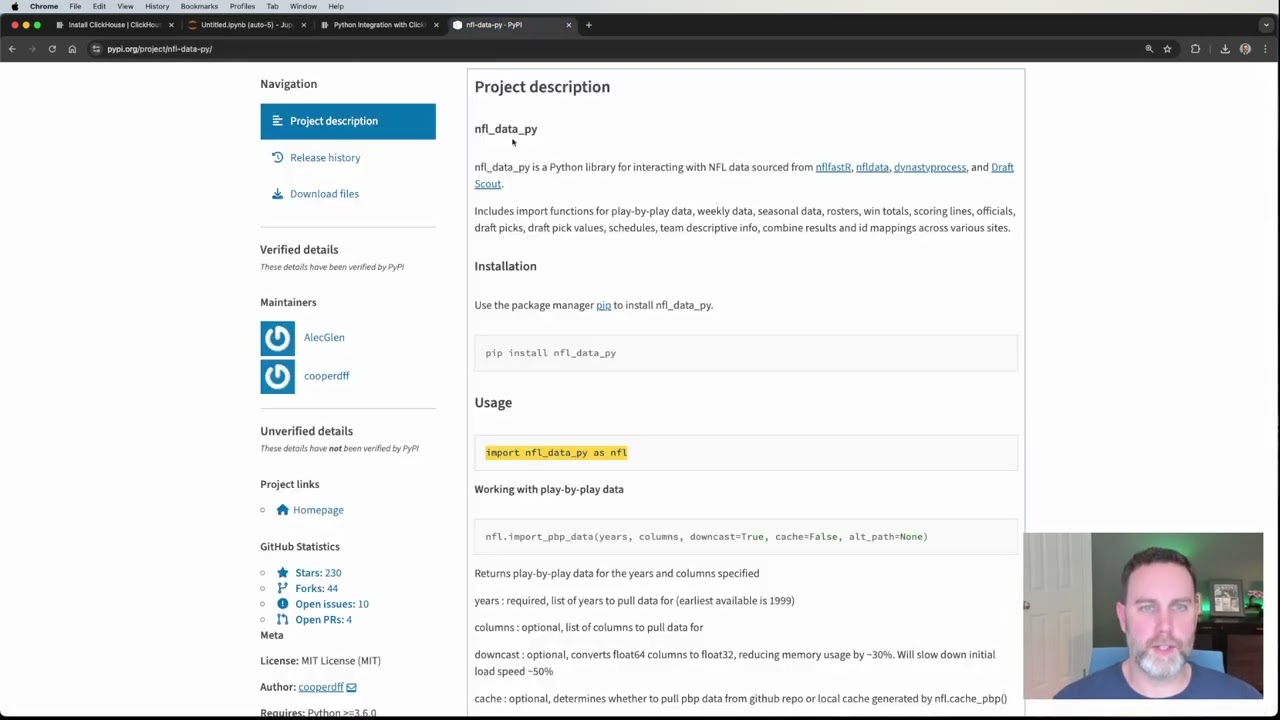Open the Open PRs: 4 link
Viewport: 1280px width, 720px height.
[323, 620]
